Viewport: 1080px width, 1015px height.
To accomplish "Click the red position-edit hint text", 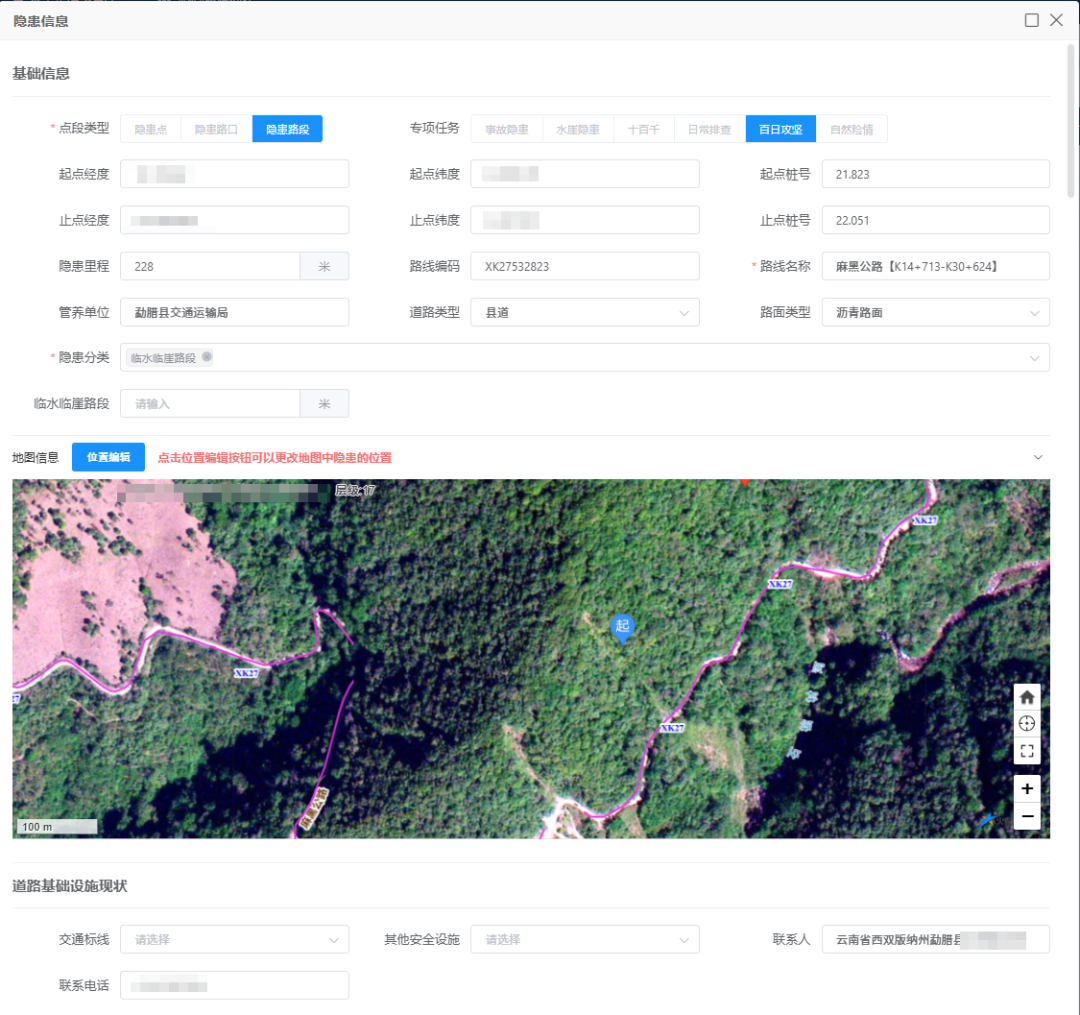I will 275,457.
